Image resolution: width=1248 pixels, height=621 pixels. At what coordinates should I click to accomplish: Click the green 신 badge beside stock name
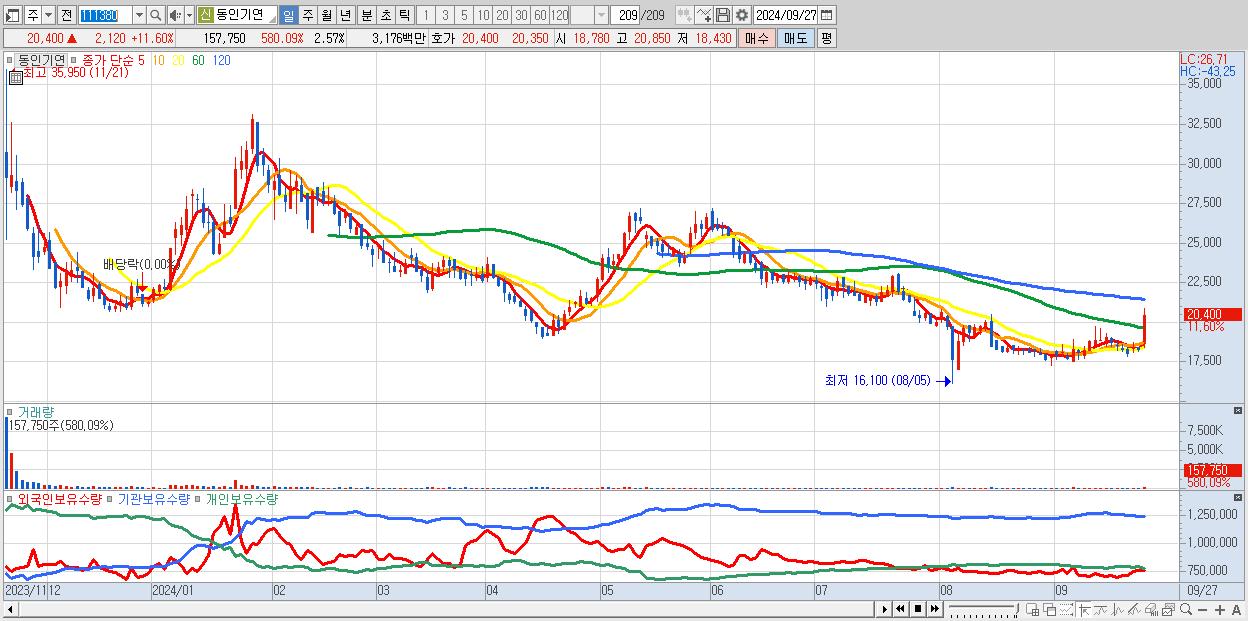coord(206,15)
